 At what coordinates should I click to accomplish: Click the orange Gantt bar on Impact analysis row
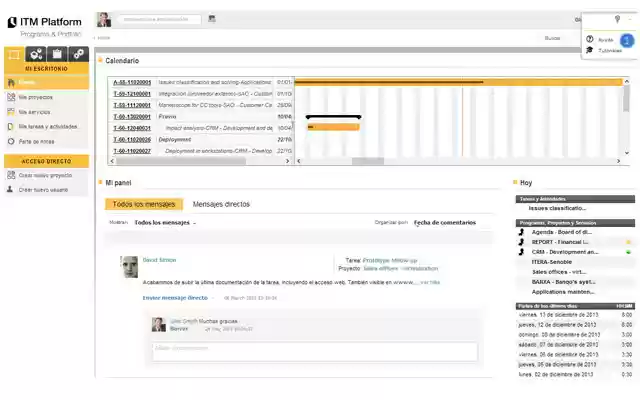coord(333,127)
